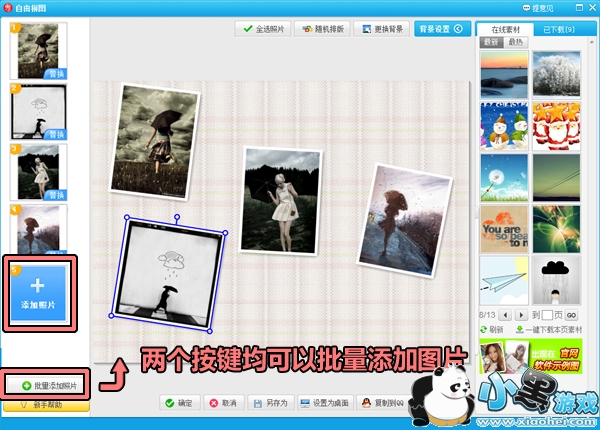Choose the green abstract light background thumbnail

(556, 229)
